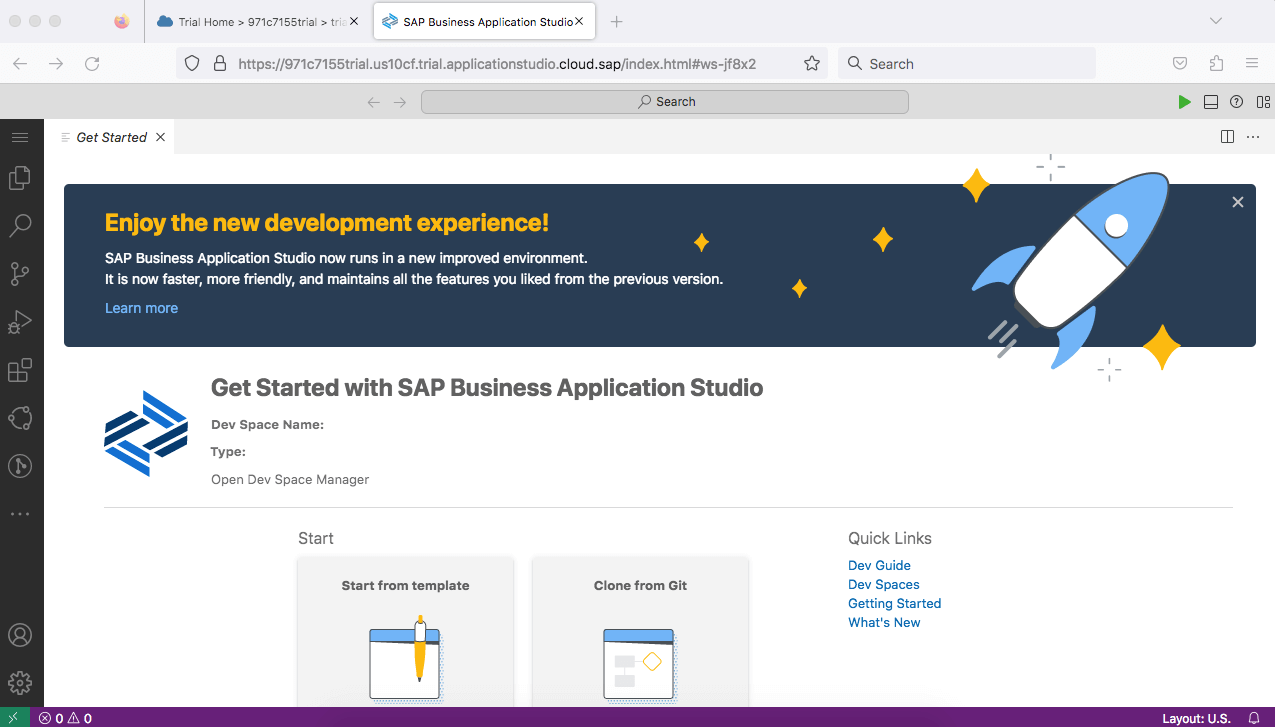
Task: Click the padlock site info icon
Action: pos(220,63)
